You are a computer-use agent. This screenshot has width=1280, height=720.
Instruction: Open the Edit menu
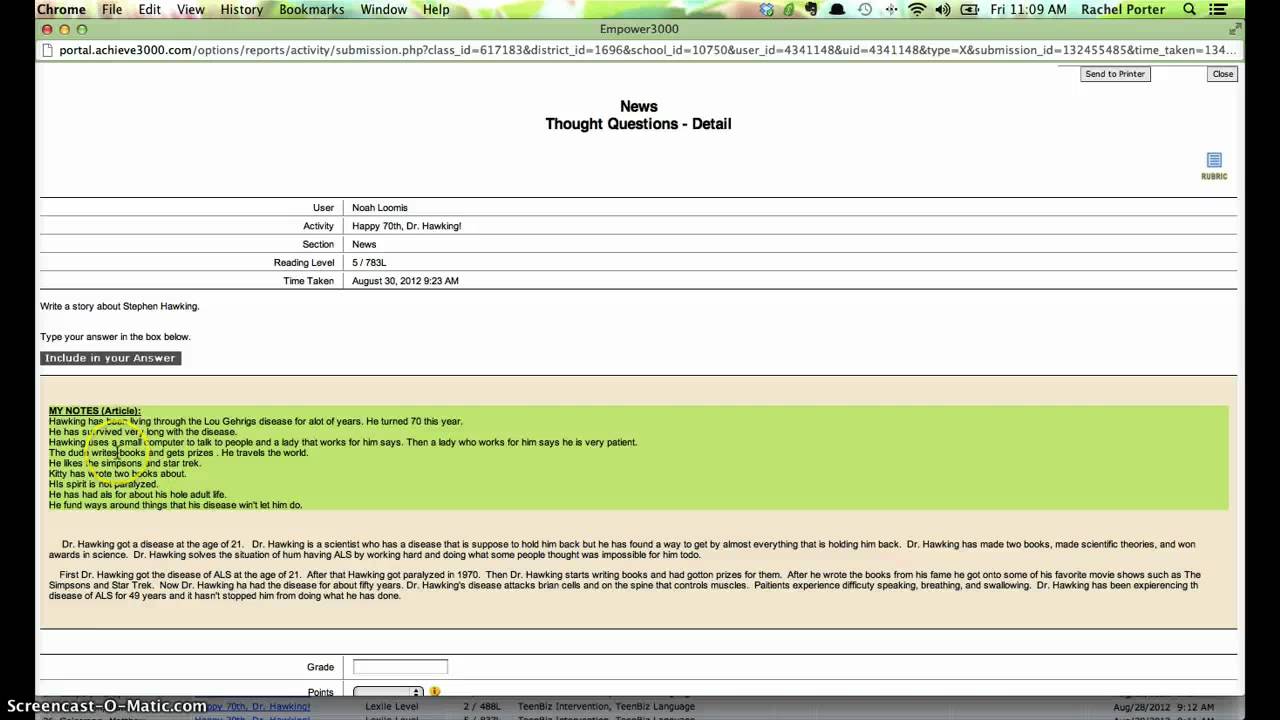pos(150,9)
